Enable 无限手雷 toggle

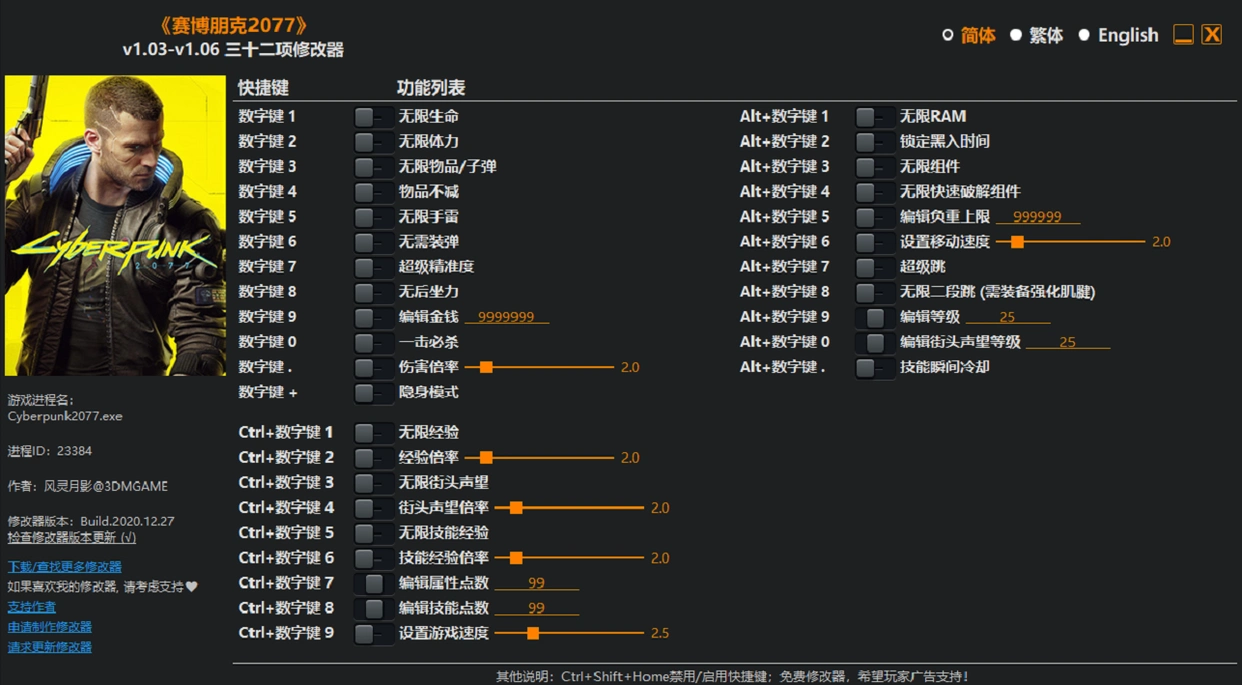tap(373, 217)
